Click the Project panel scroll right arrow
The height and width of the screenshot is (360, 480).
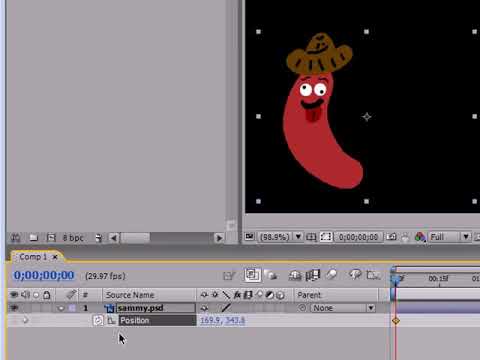219,238
